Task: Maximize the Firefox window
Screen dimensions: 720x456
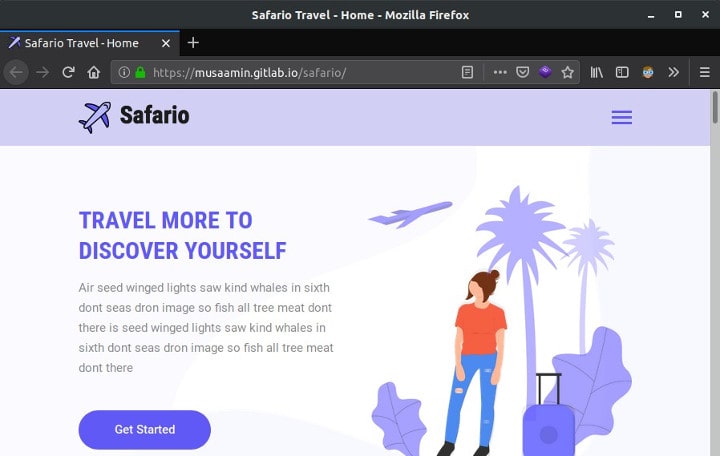Action: [x=678, y=15]
